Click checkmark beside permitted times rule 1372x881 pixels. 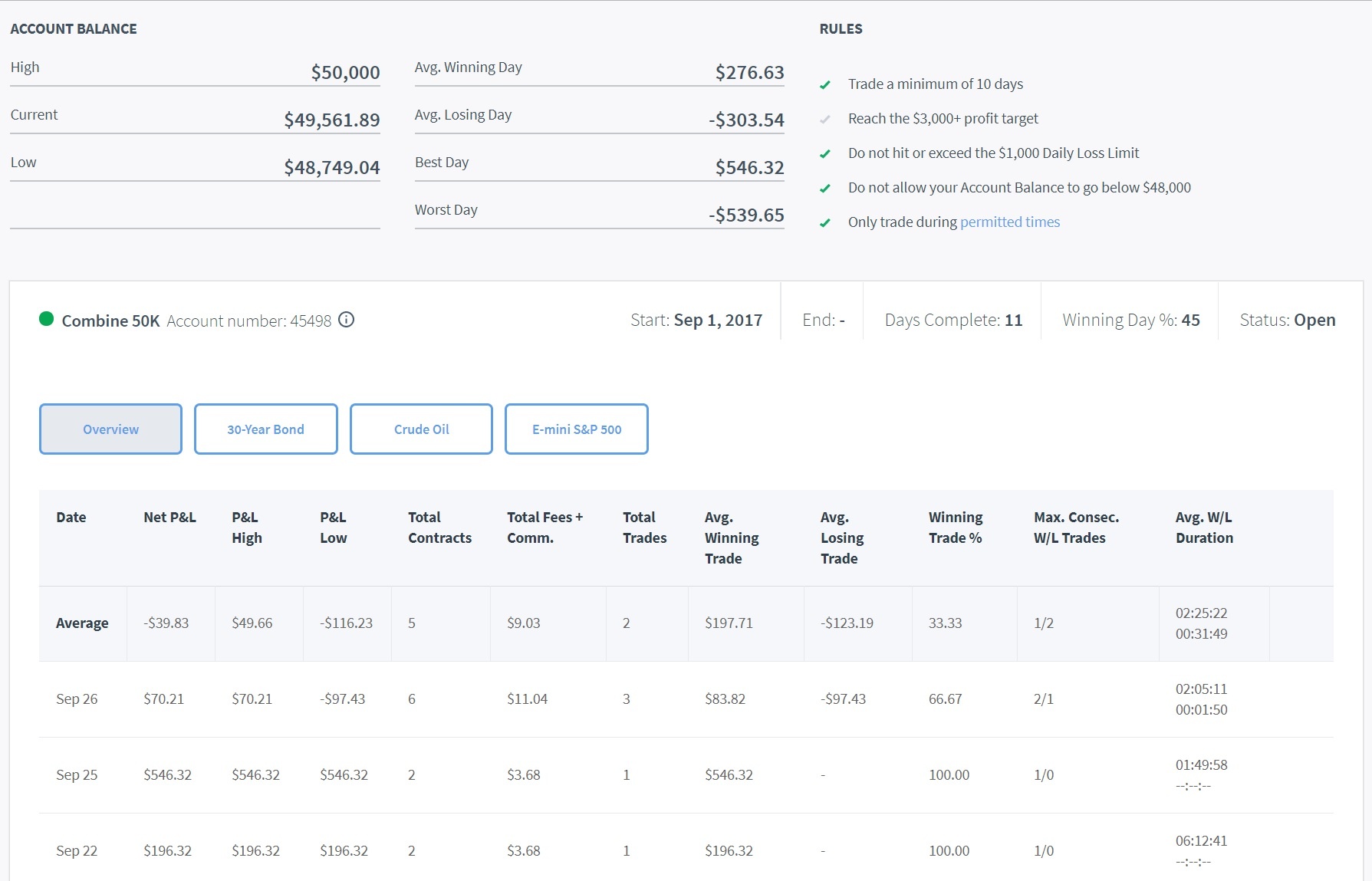(825, 223)
